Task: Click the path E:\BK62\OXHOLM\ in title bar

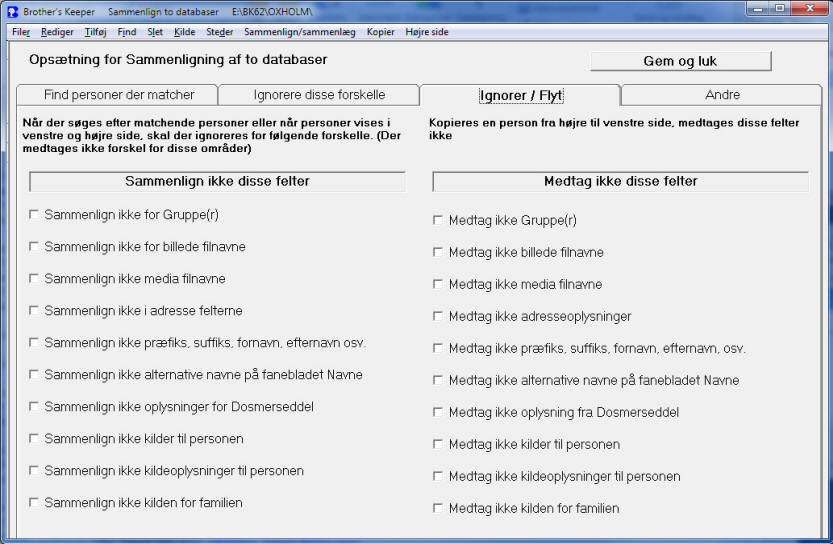Action: pyautogui.click(x=272, y=12)
